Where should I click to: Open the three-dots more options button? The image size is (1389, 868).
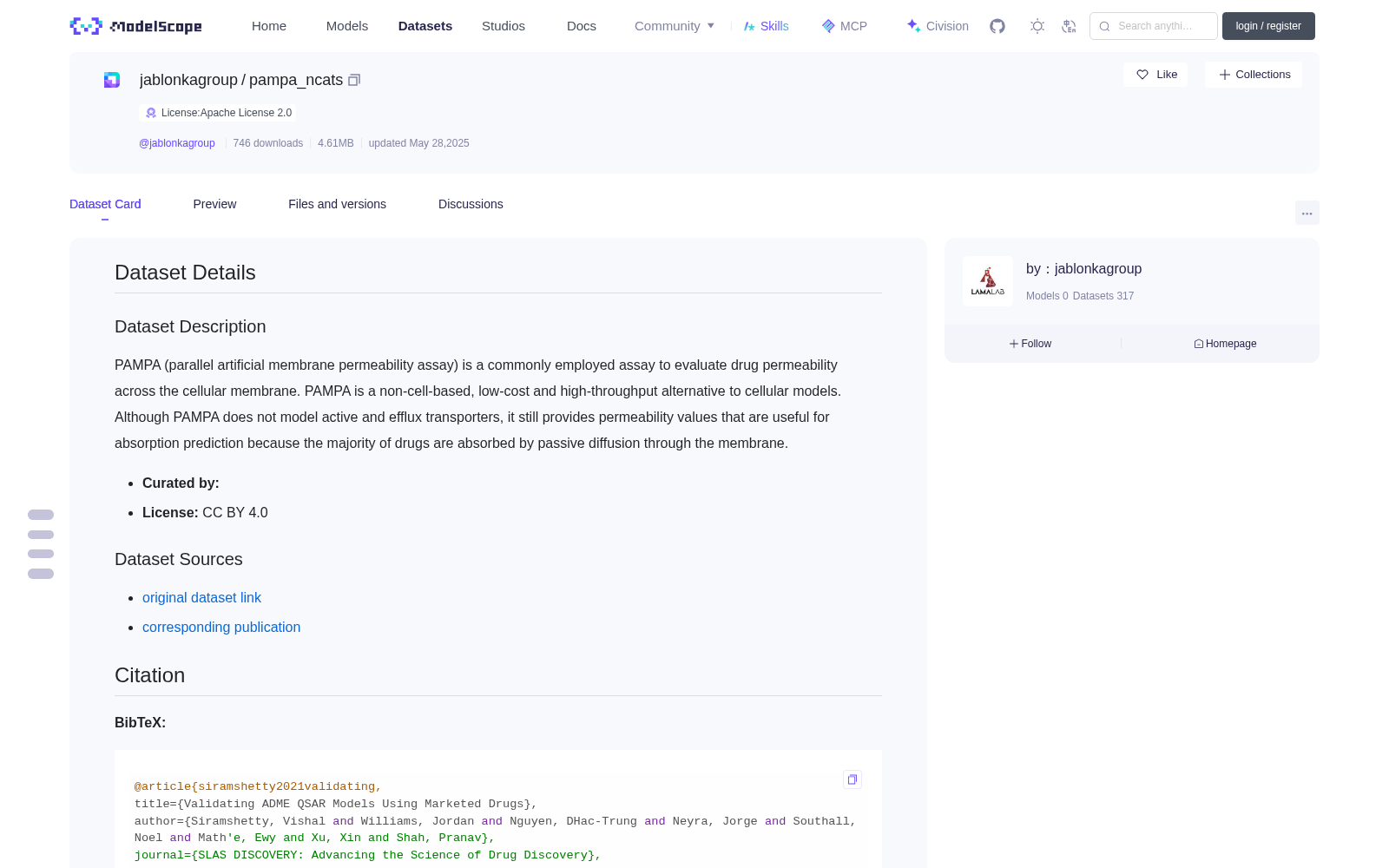click(x=1307, y=213)
